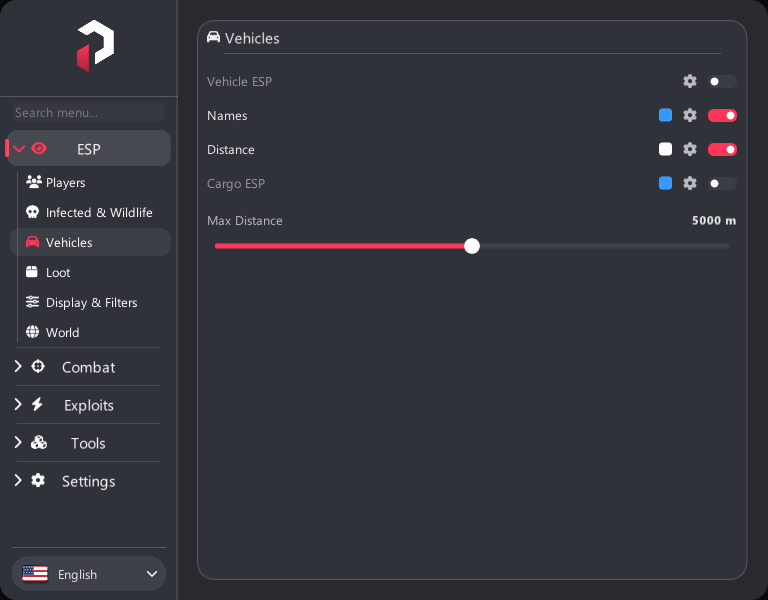Click the "Vehicle ESP" label text

pos(240,81)
